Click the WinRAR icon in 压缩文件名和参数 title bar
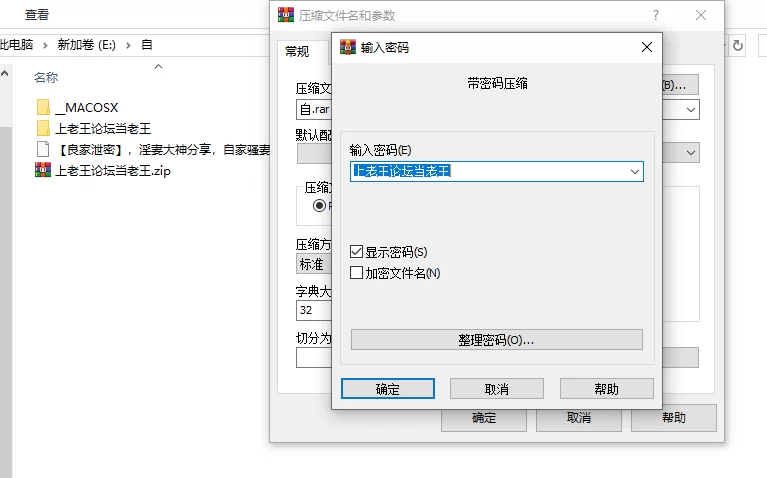The height and width of the screenshot is (478, 767). tap(286, 15)
